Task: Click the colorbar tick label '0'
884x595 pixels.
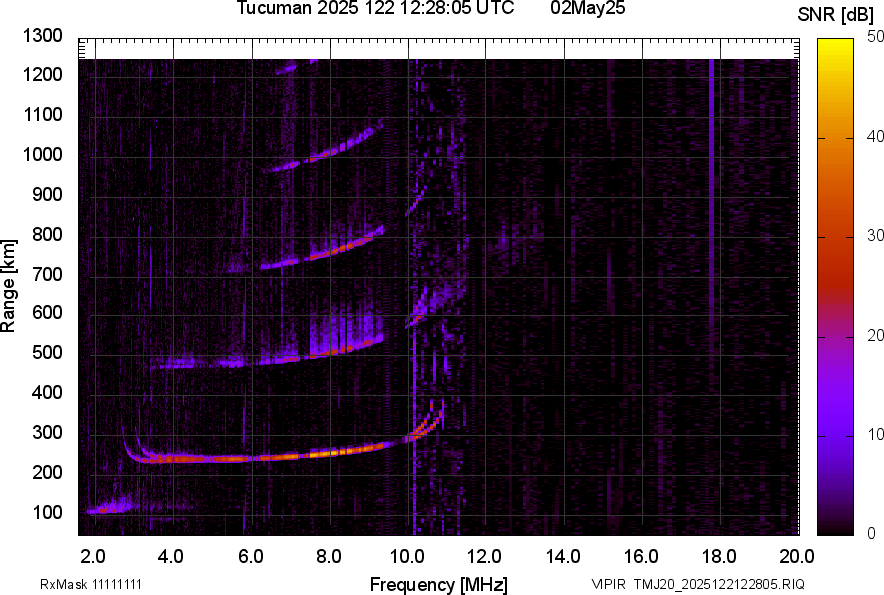Action: click(x=872, y=533)
